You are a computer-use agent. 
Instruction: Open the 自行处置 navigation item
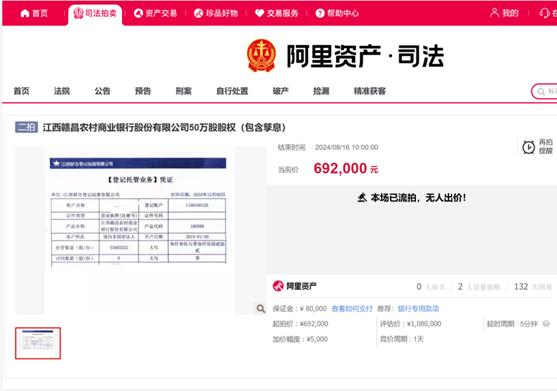click(232, 91)
